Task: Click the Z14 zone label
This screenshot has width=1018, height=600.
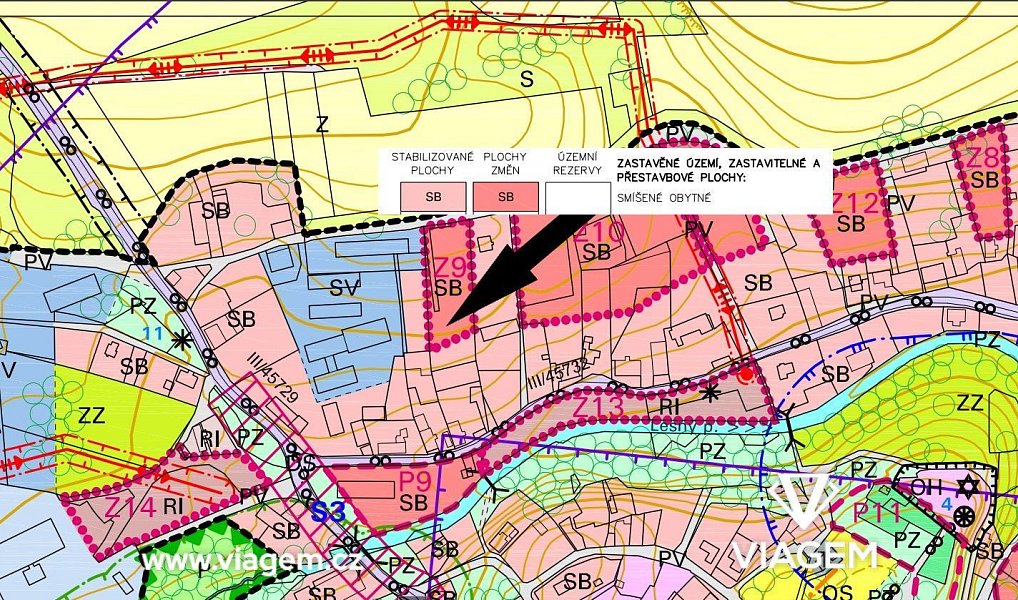Action: tap(130, 507)
